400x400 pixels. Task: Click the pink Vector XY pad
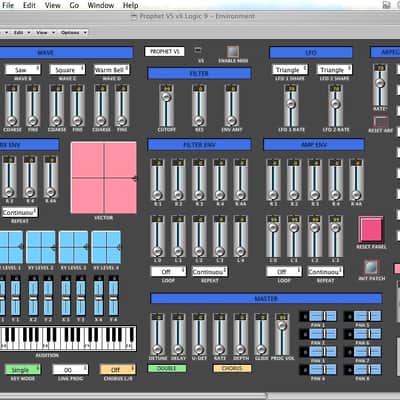coord(104,178)
